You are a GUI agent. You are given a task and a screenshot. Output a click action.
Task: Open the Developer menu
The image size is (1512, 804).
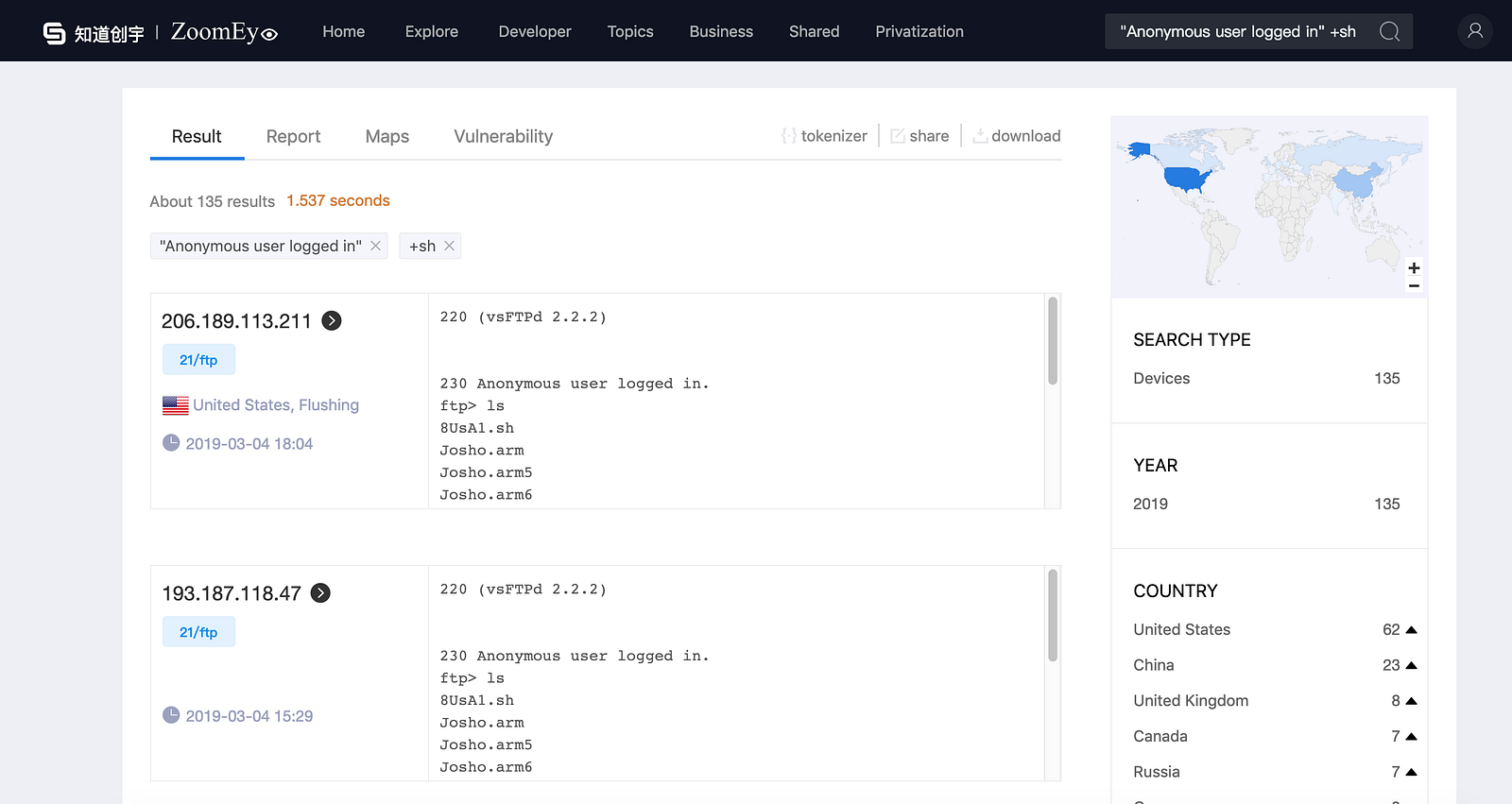click(x=535, y=31)
